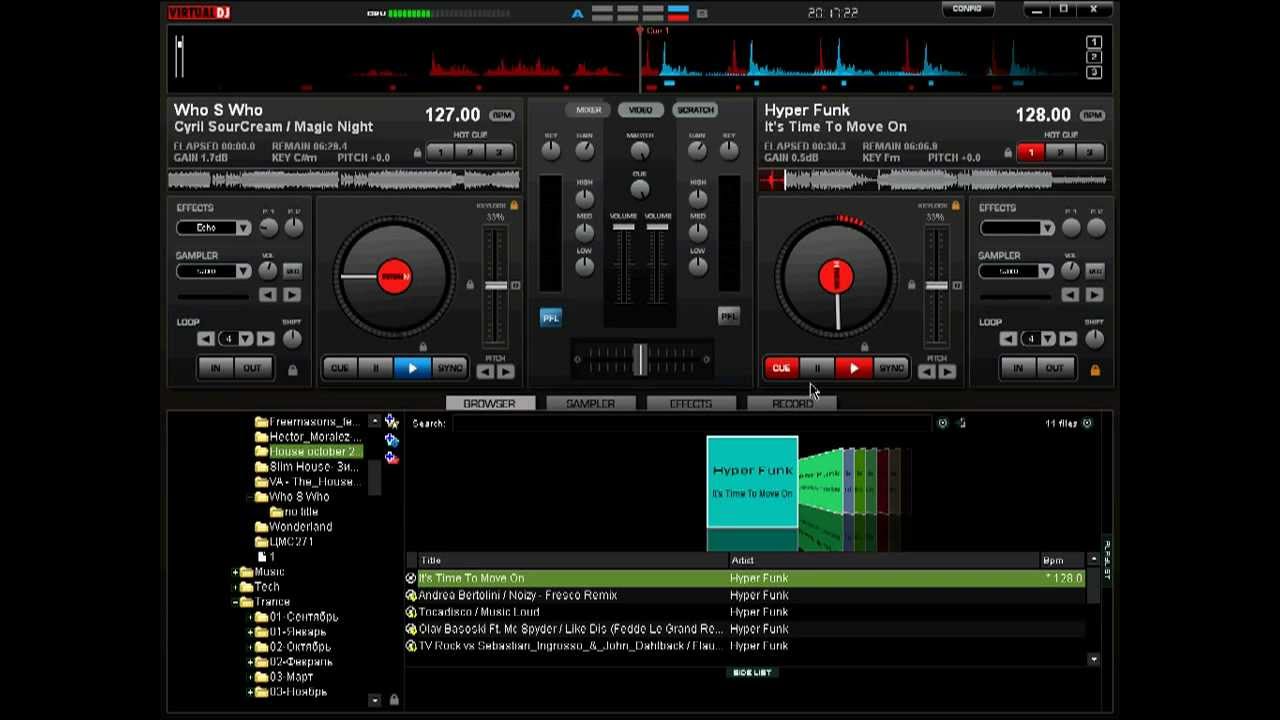Set loop OUT point on right deck

1054,369
